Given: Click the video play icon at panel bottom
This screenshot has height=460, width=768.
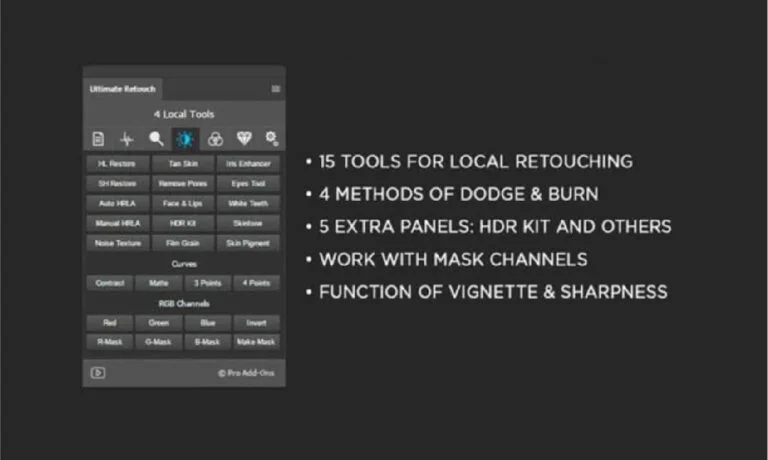Looking at the screenshot, I should (x=98, y=373).
